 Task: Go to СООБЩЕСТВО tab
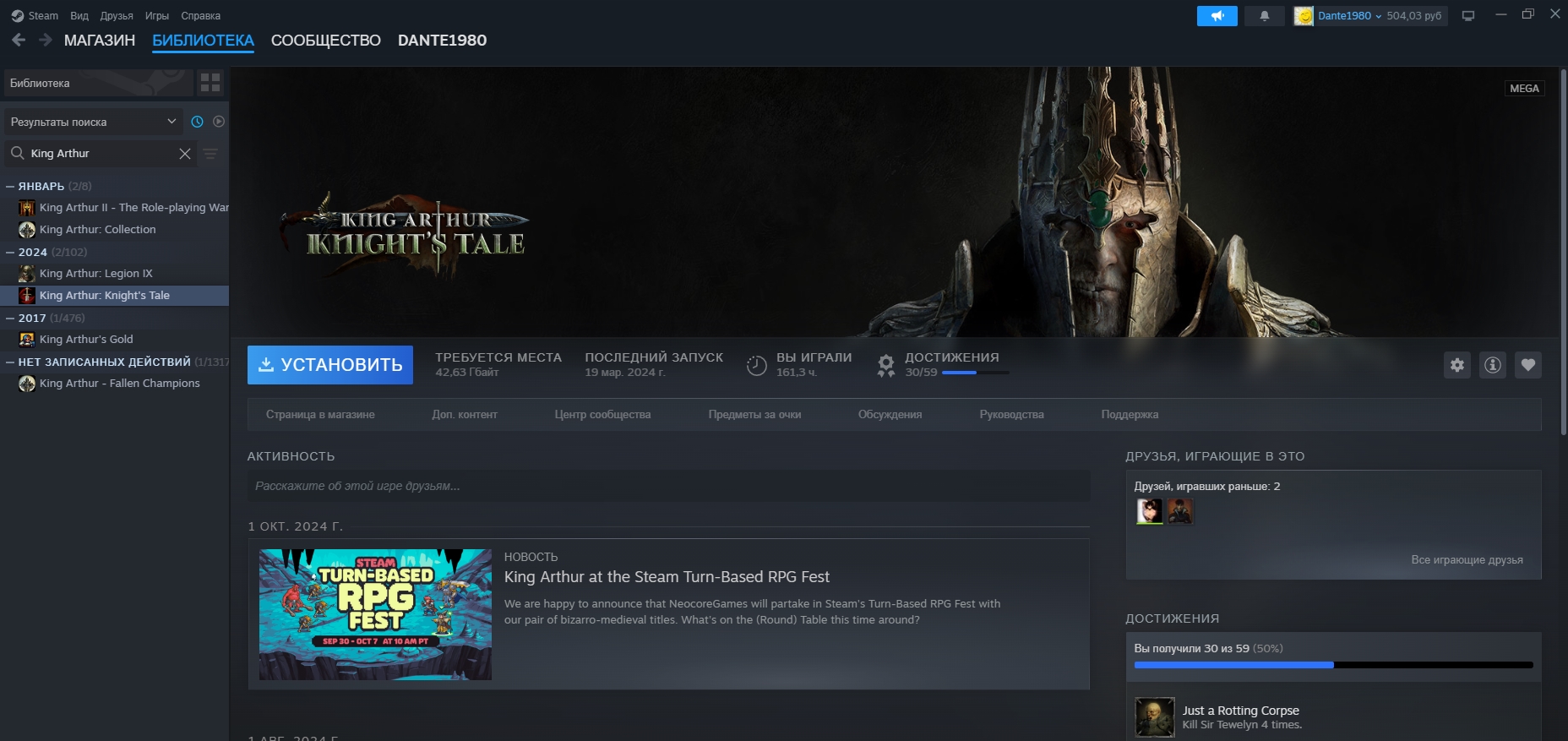[326, 41]
